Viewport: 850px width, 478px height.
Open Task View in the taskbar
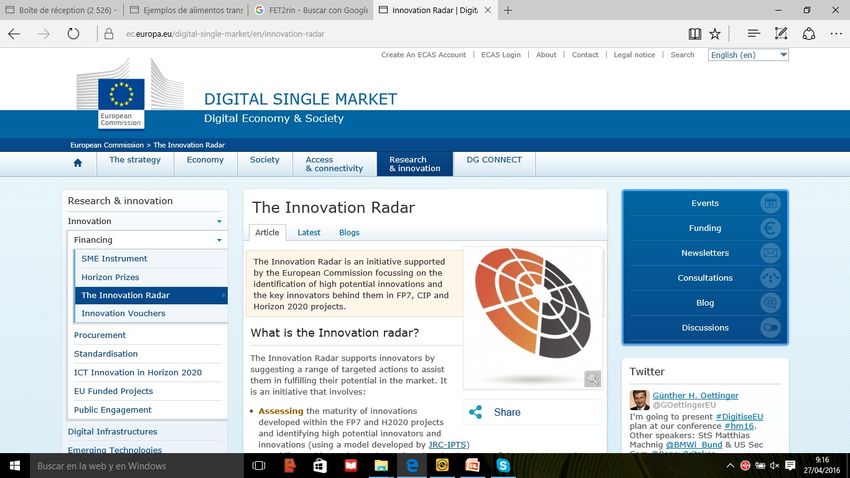tap(259, 466)
